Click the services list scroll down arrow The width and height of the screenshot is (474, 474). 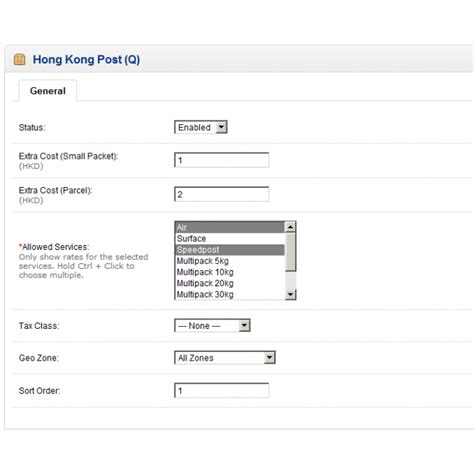290,294
